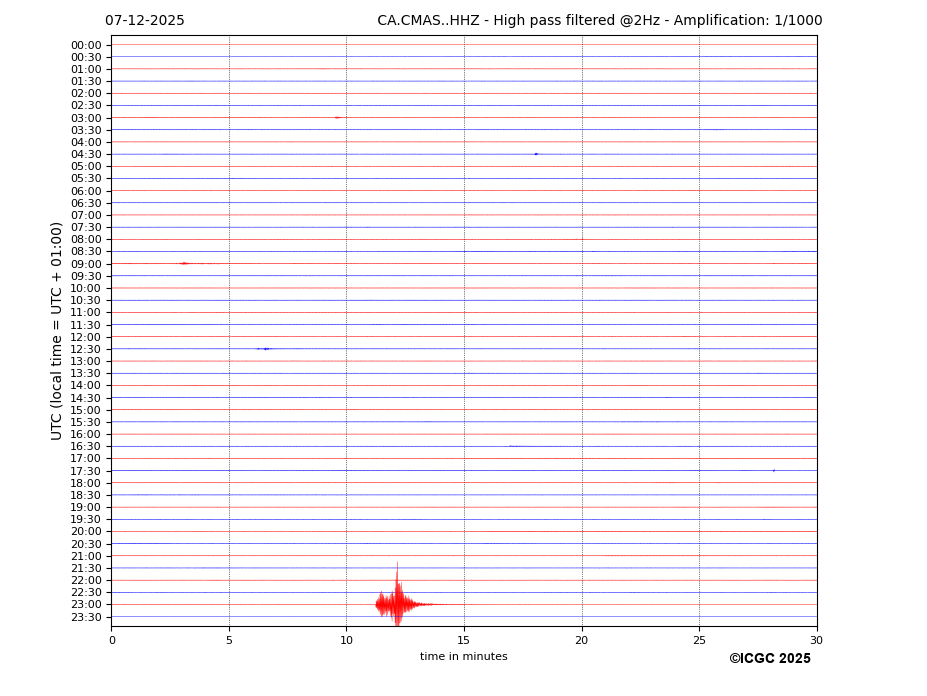
Task: Click the blue dot on the 17:30 trace
Action: (x=773, y=470)
